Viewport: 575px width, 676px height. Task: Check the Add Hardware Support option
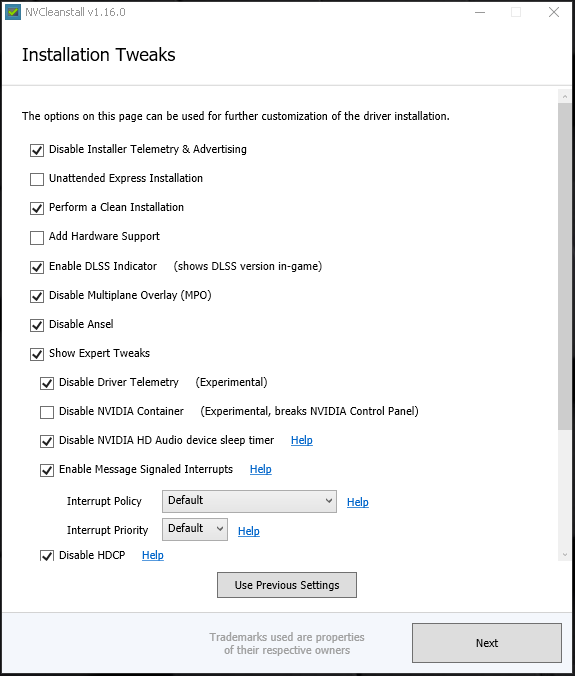click(x=37, y=237)
